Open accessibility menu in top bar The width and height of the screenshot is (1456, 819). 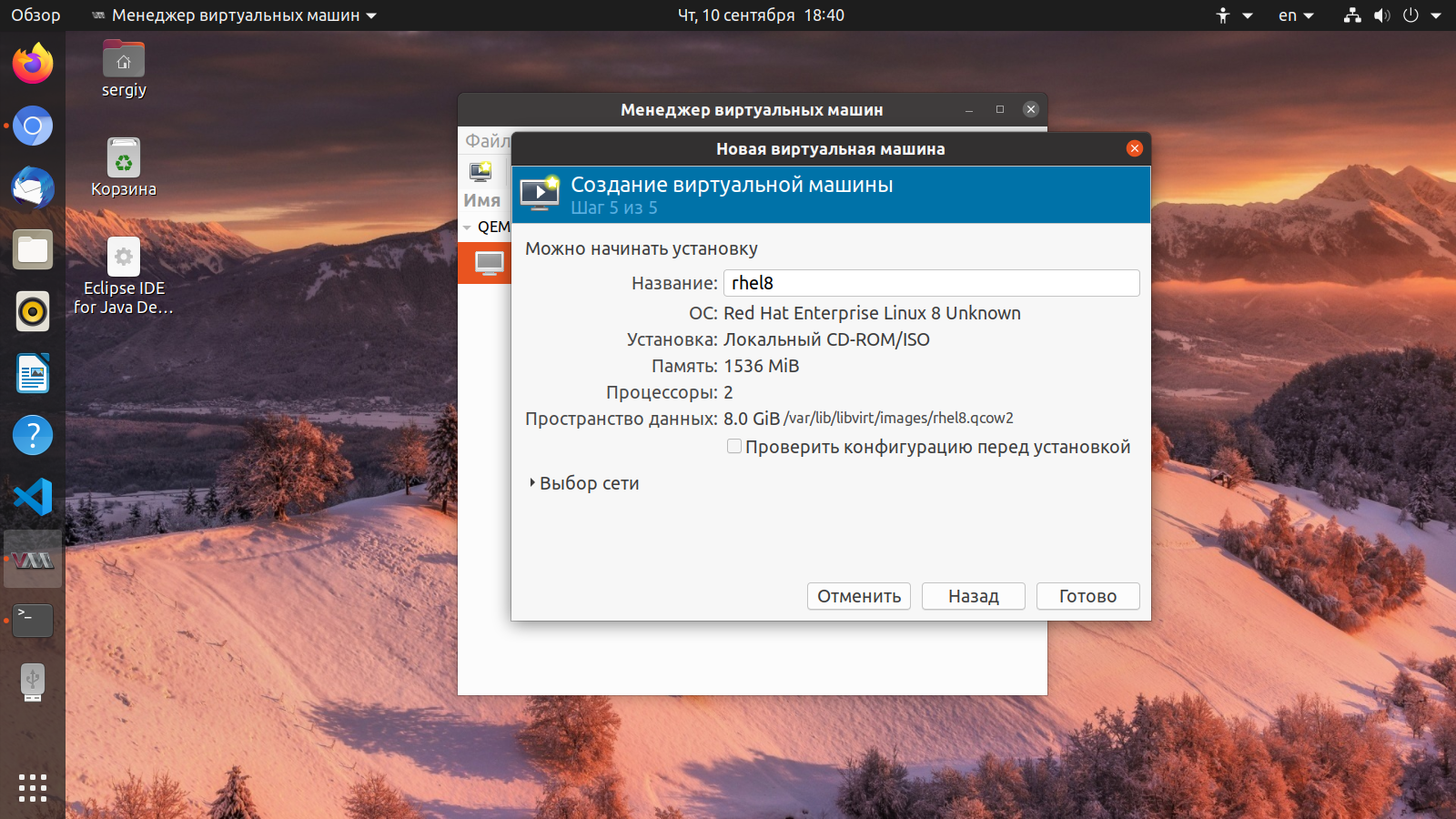click(1223, 15)
